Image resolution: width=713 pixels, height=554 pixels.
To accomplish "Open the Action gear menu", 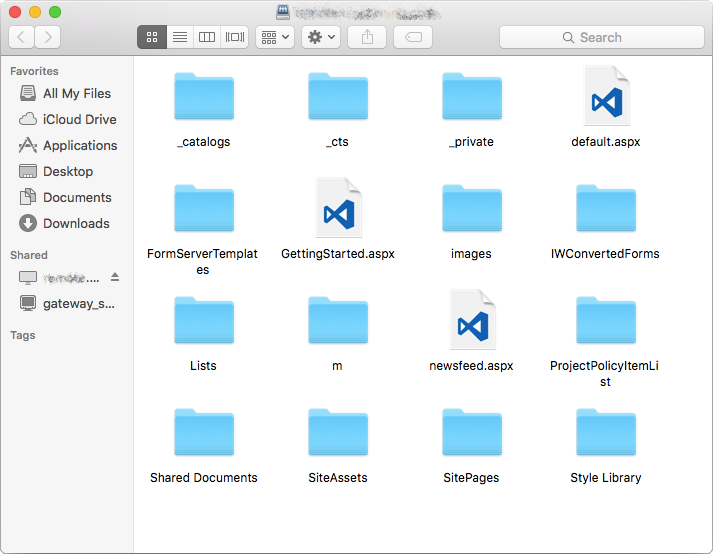I will coord(321,37).
